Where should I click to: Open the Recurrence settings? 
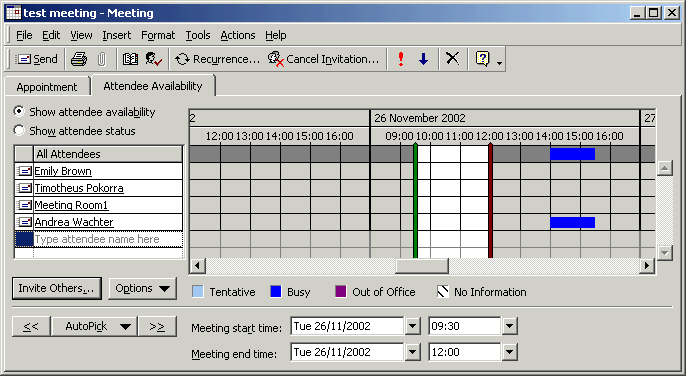pos(217,59)
